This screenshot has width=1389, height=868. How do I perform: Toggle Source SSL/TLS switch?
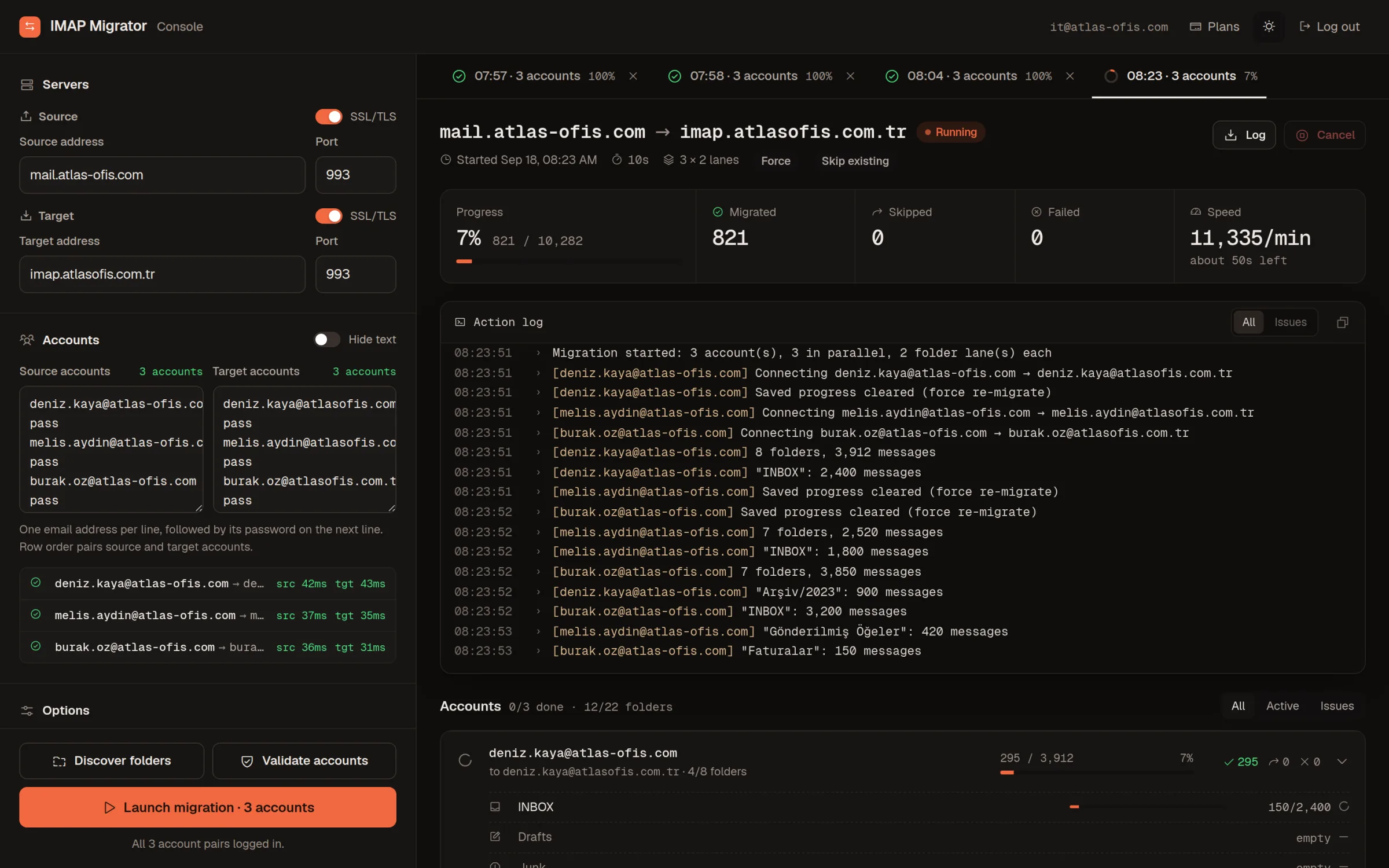click(x=329, y=117)
